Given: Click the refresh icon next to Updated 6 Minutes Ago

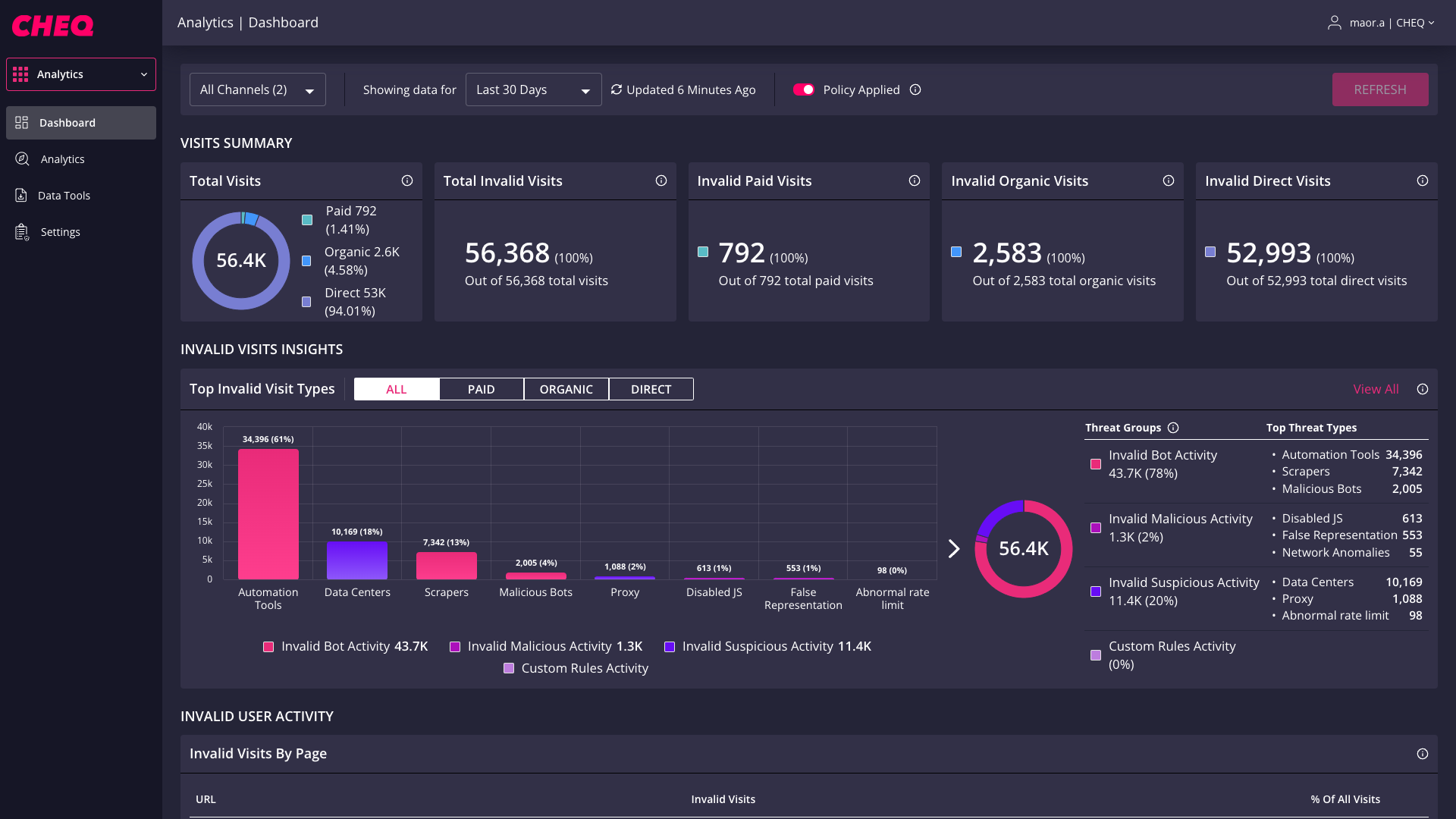Looking at the screenshot, I should (x=617, y=89).
